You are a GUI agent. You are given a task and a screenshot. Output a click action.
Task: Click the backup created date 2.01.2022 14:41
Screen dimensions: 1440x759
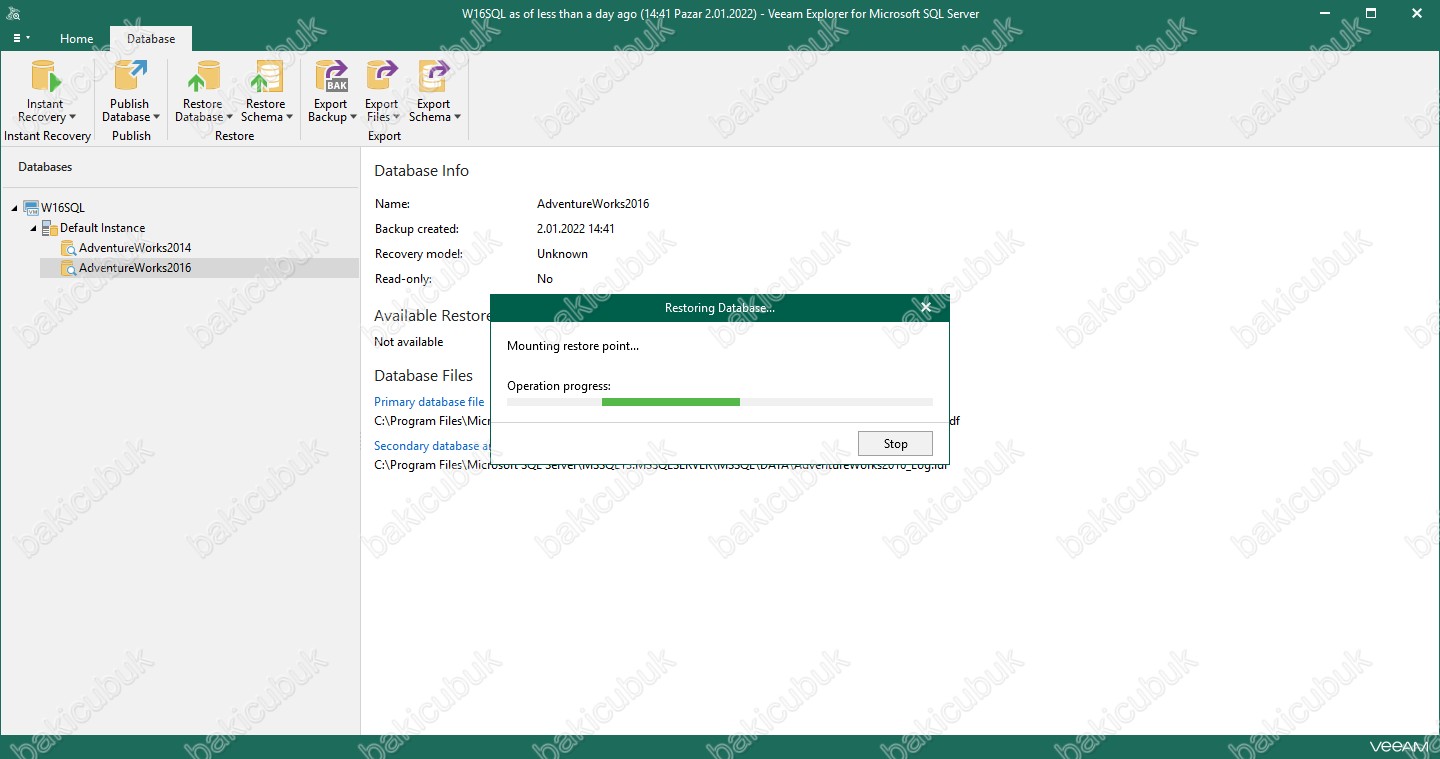[576, 229]
